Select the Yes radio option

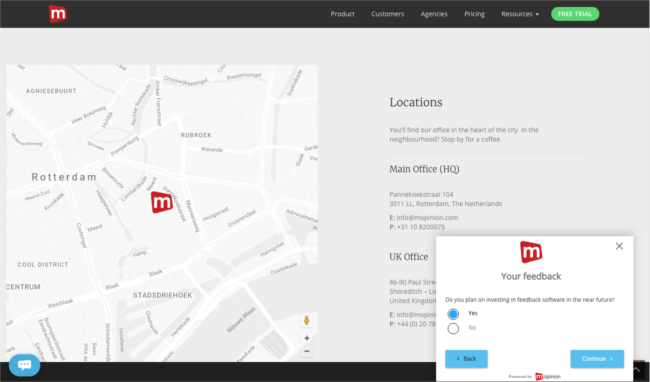click(x=453, y=314)
